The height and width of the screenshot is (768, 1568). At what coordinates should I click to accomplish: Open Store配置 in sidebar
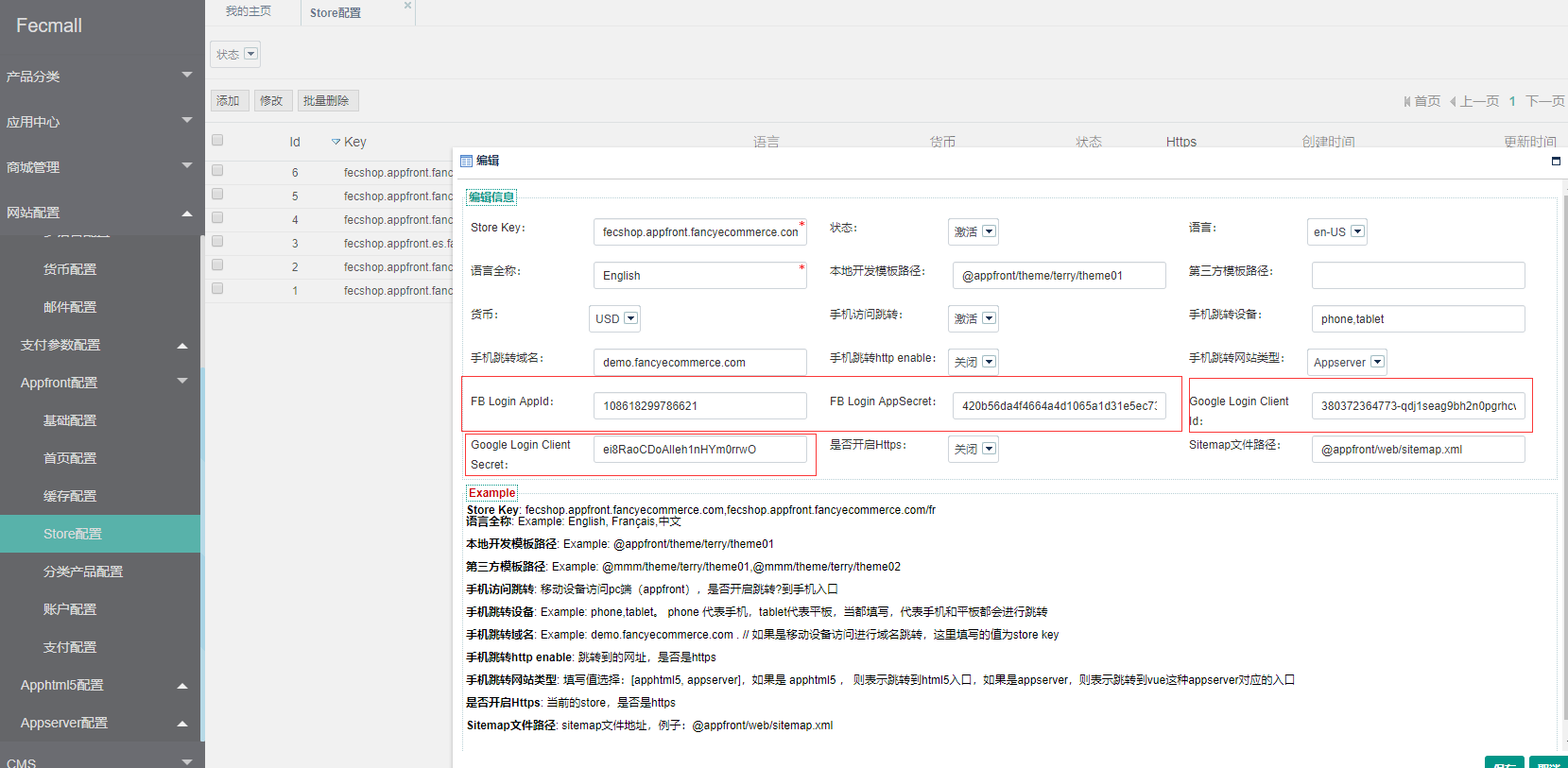pyautogui.click(x=100, y=534)
